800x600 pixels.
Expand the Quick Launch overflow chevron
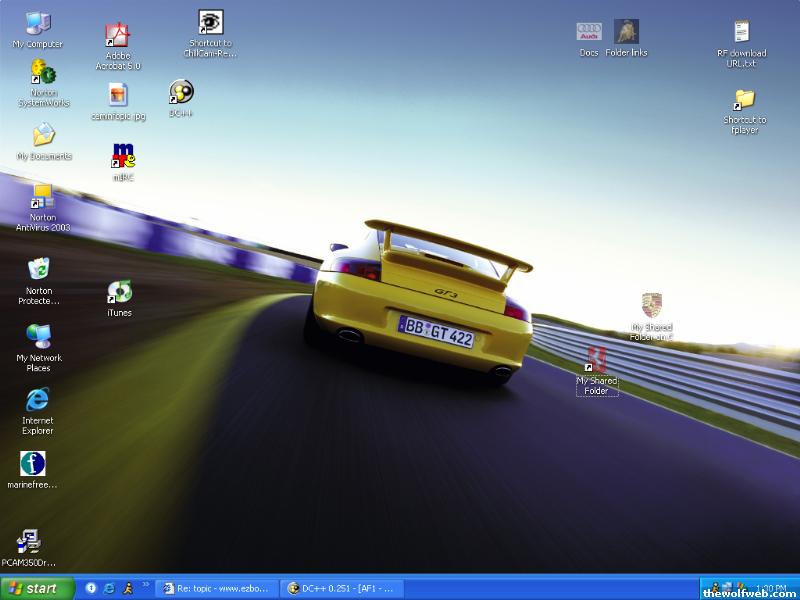pos(146,585)
